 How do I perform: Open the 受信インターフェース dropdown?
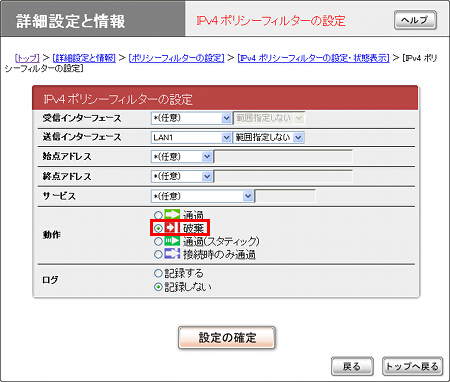point(191,118)
